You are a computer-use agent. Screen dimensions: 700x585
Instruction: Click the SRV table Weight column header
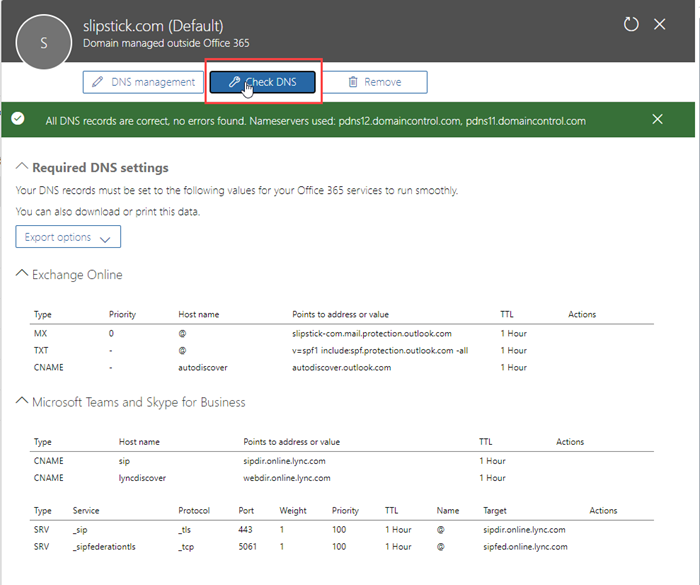pos(293,510)
